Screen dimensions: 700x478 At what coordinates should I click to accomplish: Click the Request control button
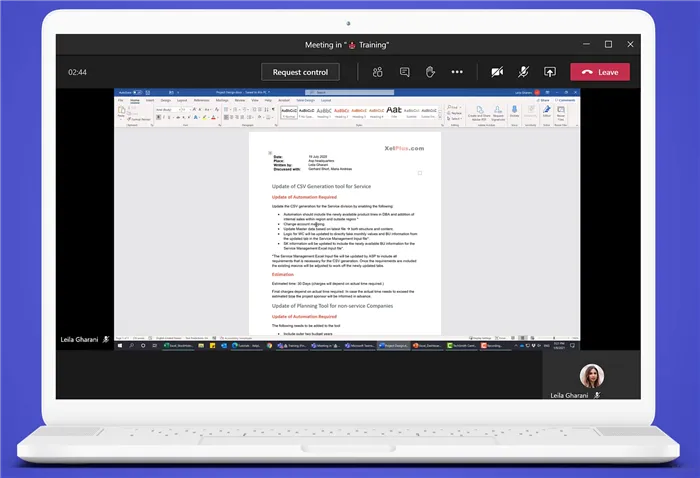(x=300, y=72)
